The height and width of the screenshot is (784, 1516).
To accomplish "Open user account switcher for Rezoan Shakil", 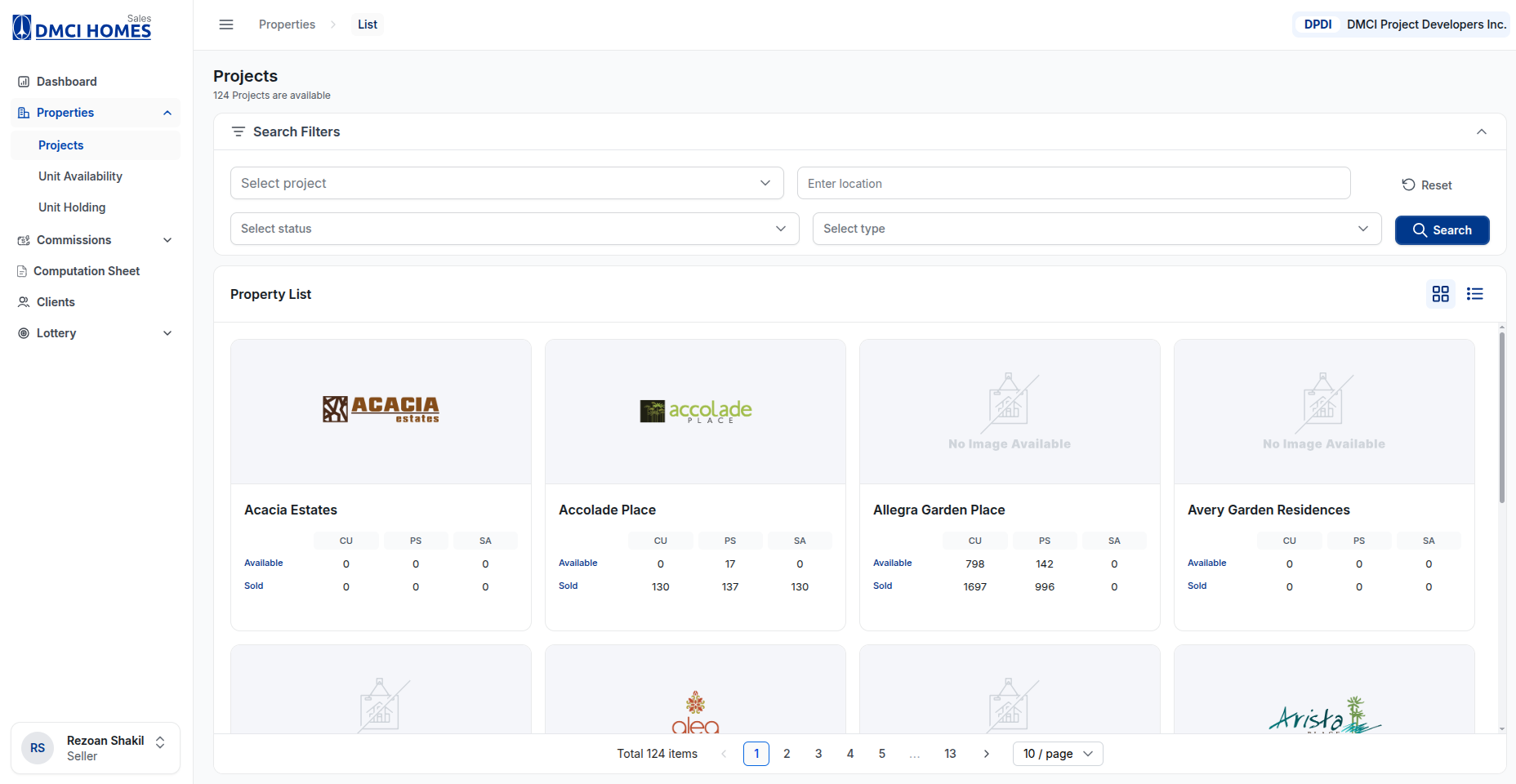I will tap(160, 742).
